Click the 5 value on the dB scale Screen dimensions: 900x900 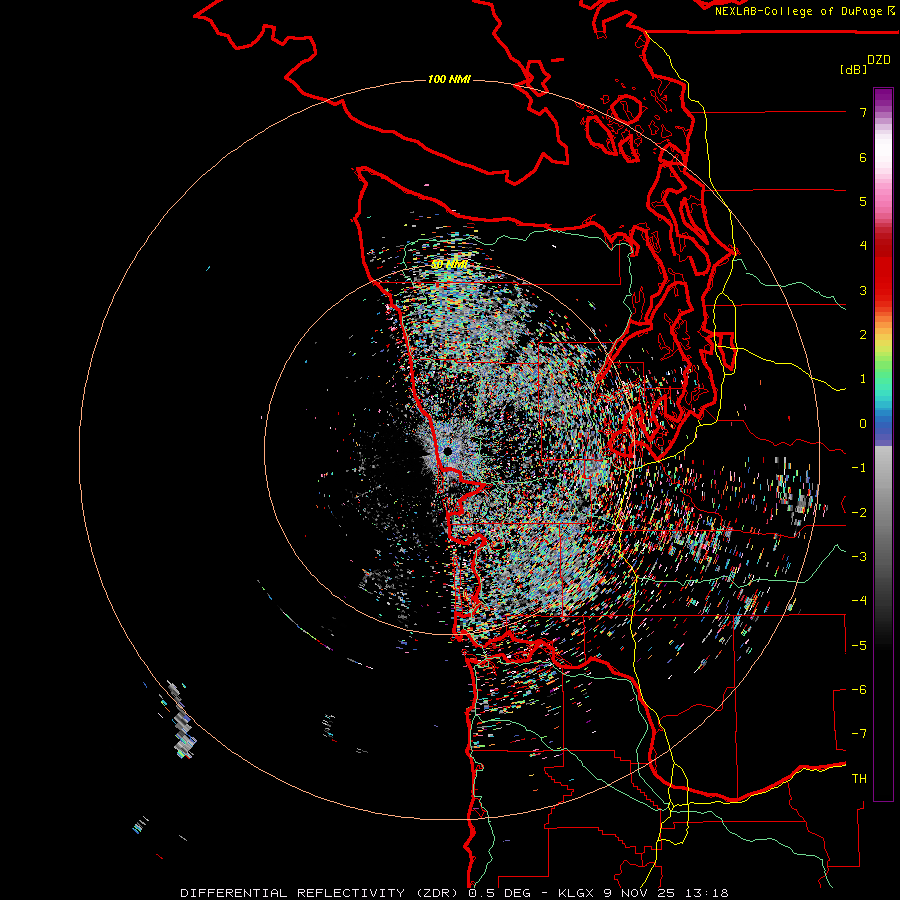click(863, 201)
